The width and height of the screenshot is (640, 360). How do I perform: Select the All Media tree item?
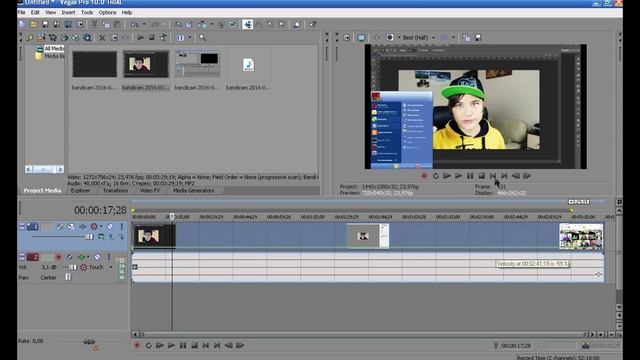[54, 49]
